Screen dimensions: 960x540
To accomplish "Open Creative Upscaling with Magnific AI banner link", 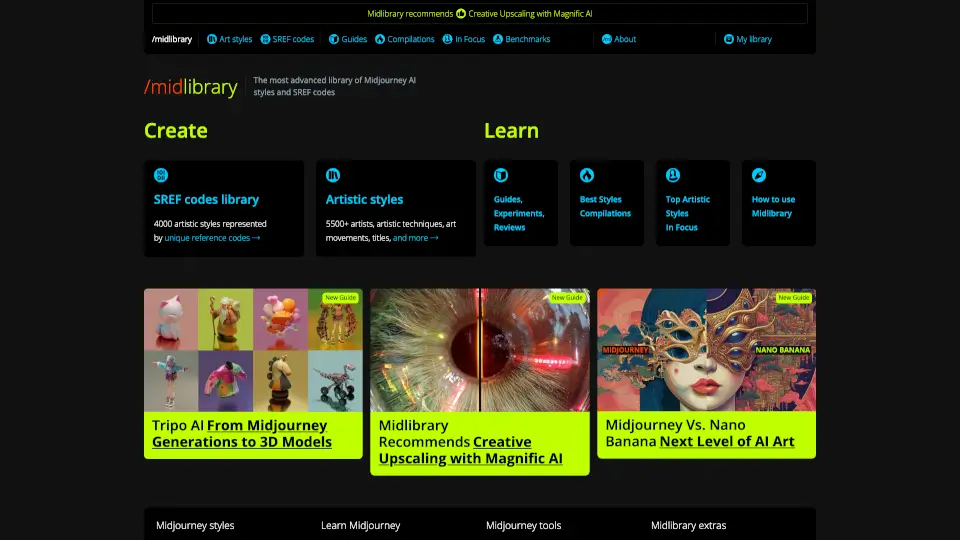I will [x=530, y=13].
